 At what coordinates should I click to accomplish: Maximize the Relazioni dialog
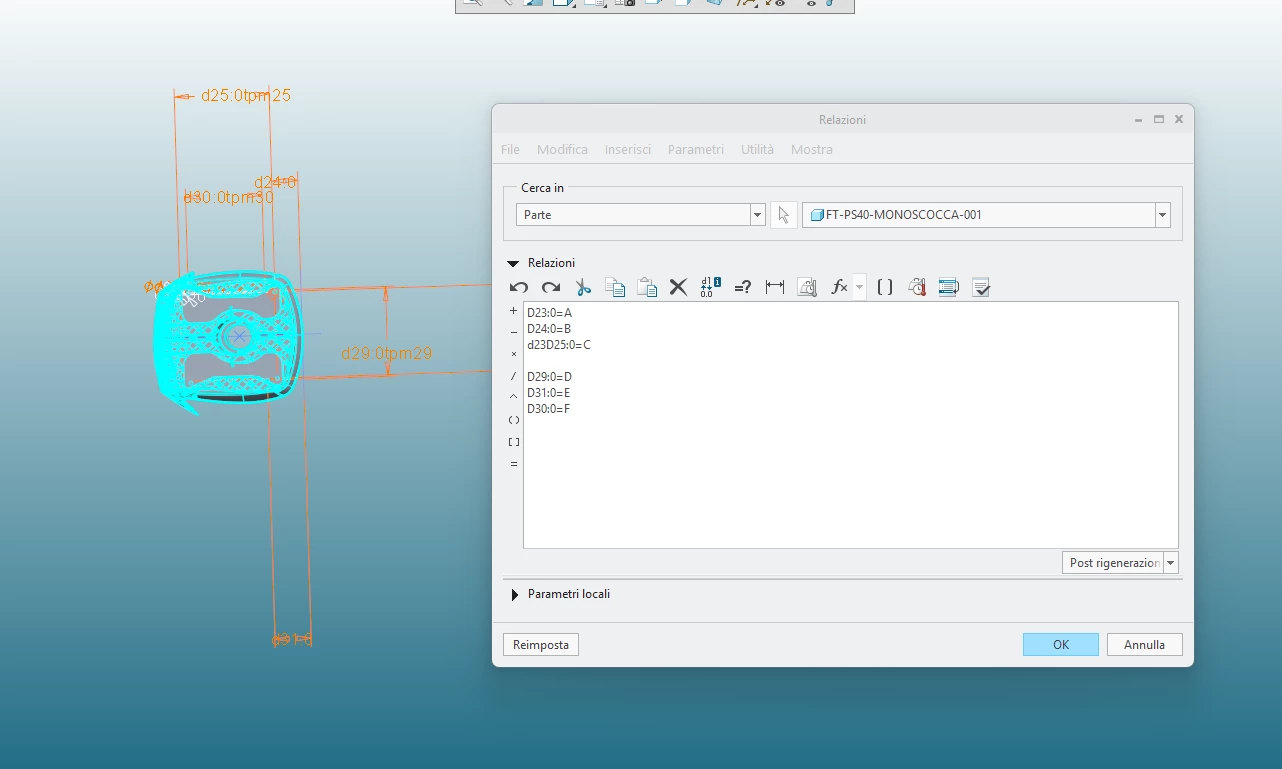coord(1159,119)
